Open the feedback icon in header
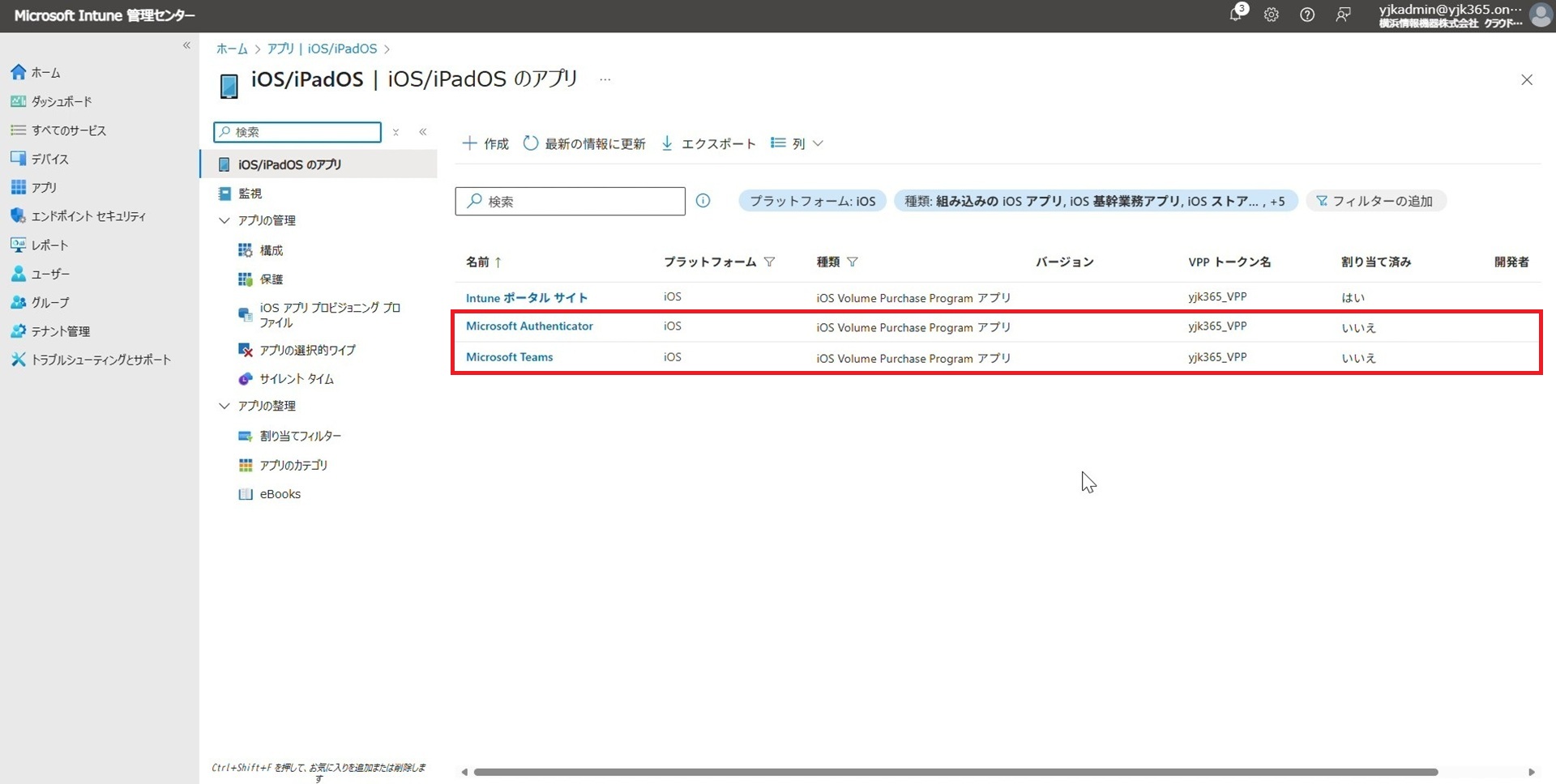This screenshot has height=784, width=1556. click(x=1343, y=15)
